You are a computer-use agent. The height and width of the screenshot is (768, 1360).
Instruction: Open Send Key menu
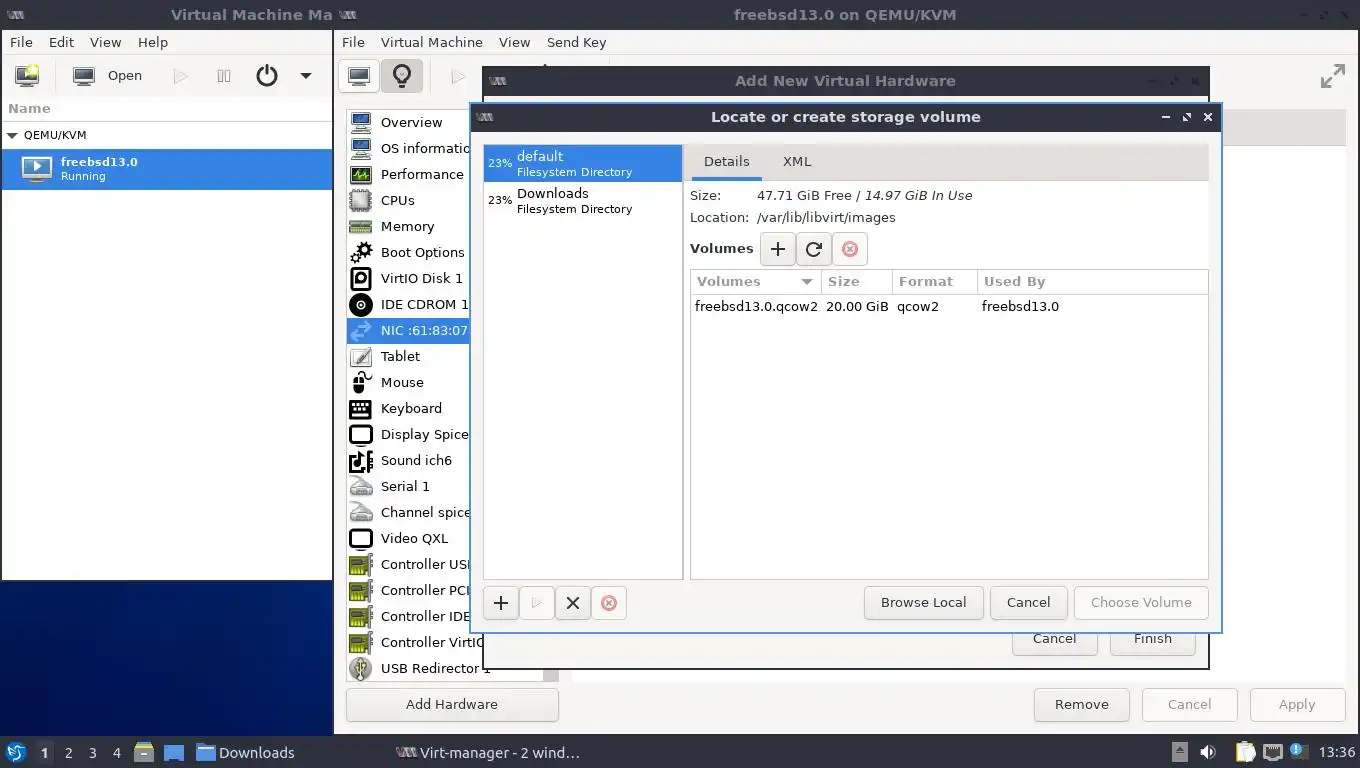[x=576, y=42]
